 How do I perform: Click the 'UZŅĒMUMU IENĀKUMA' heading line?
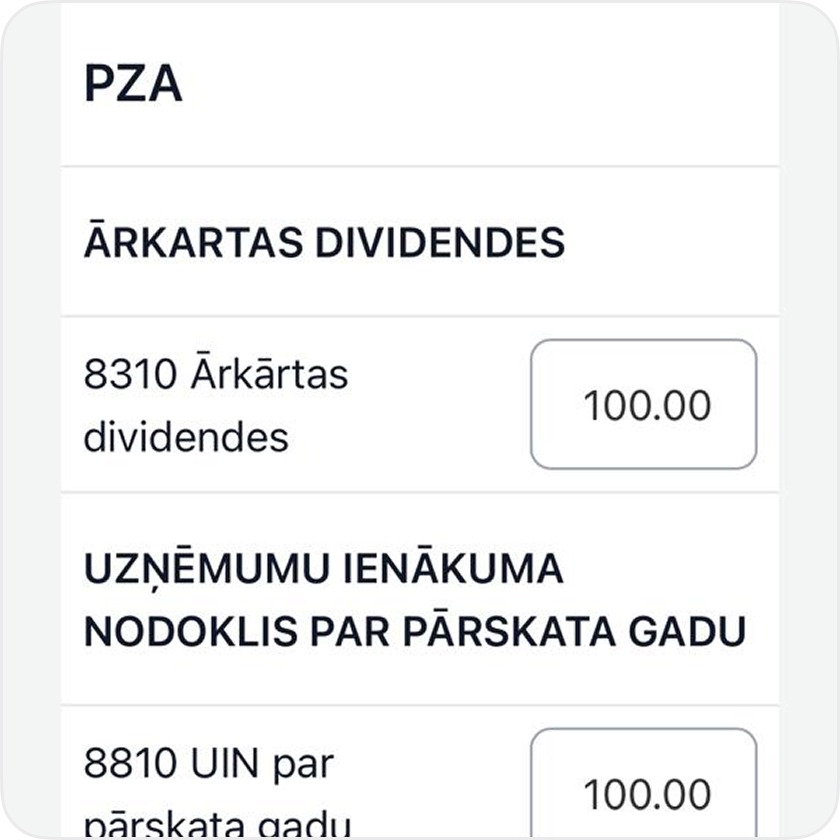tap(324, 568)
